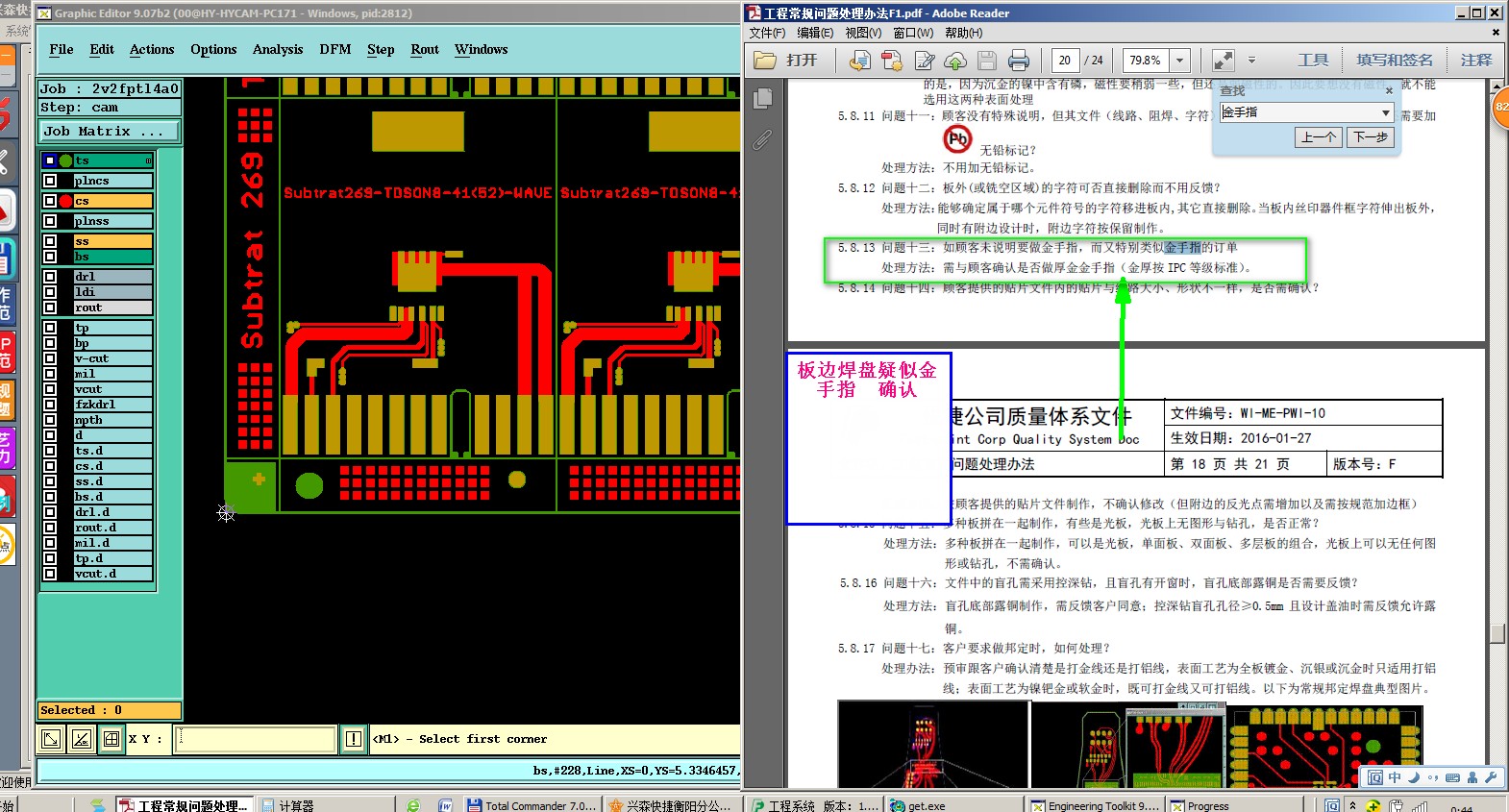Select the tp.d layer row
Screen dimensions: 1509x812
coord(113,558)
